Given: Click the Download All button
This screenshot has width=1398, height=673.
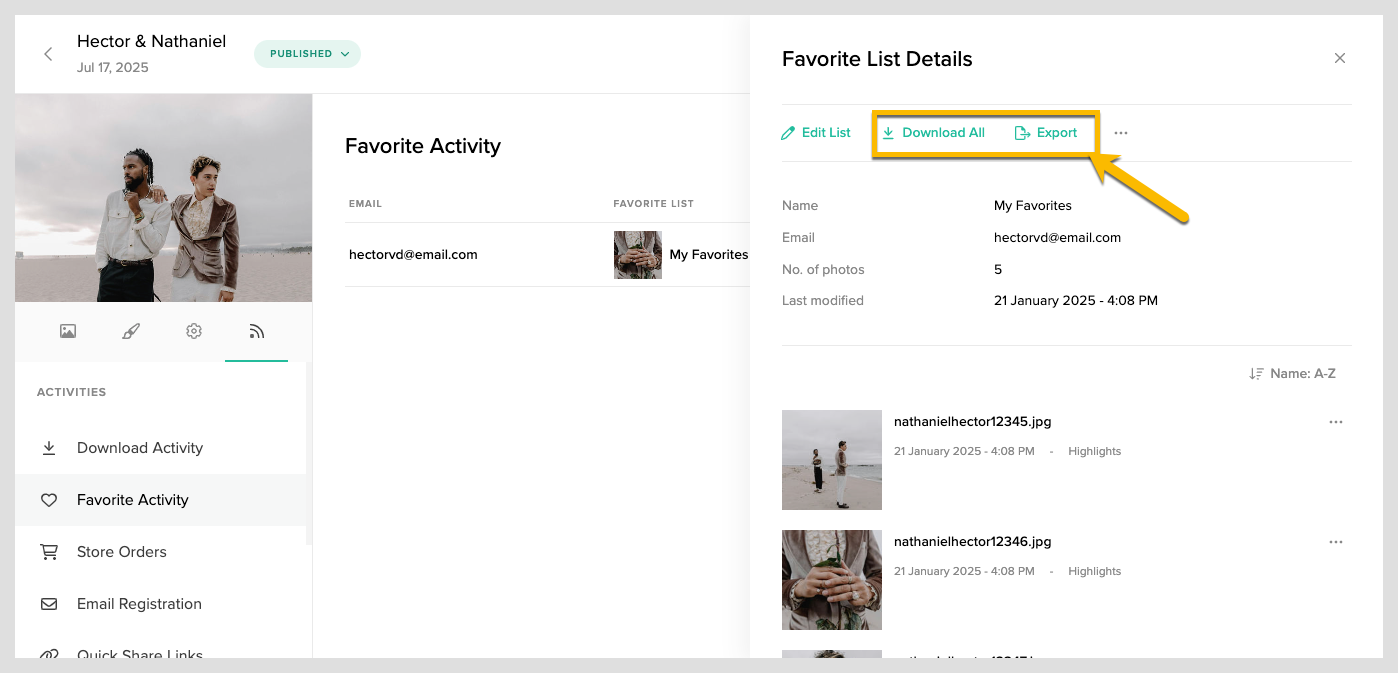Looking at the screenshot, I should (x=933, y=133).
